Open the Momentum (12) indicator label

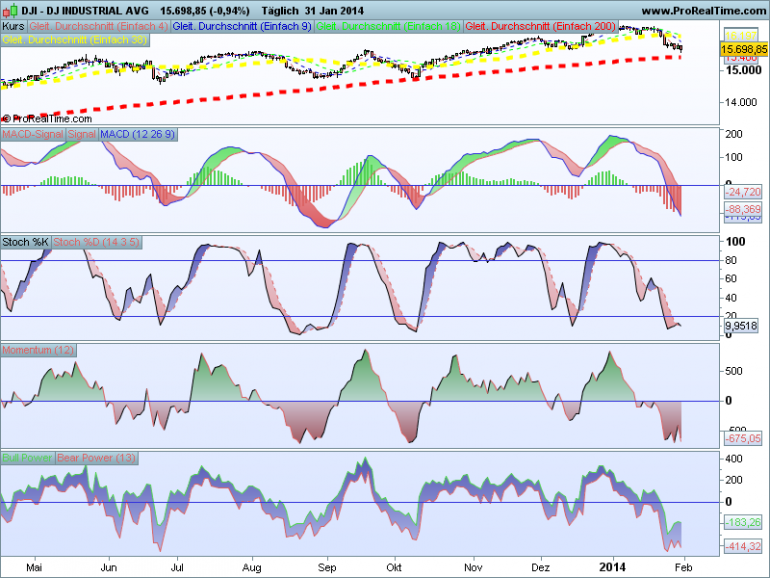38,350
